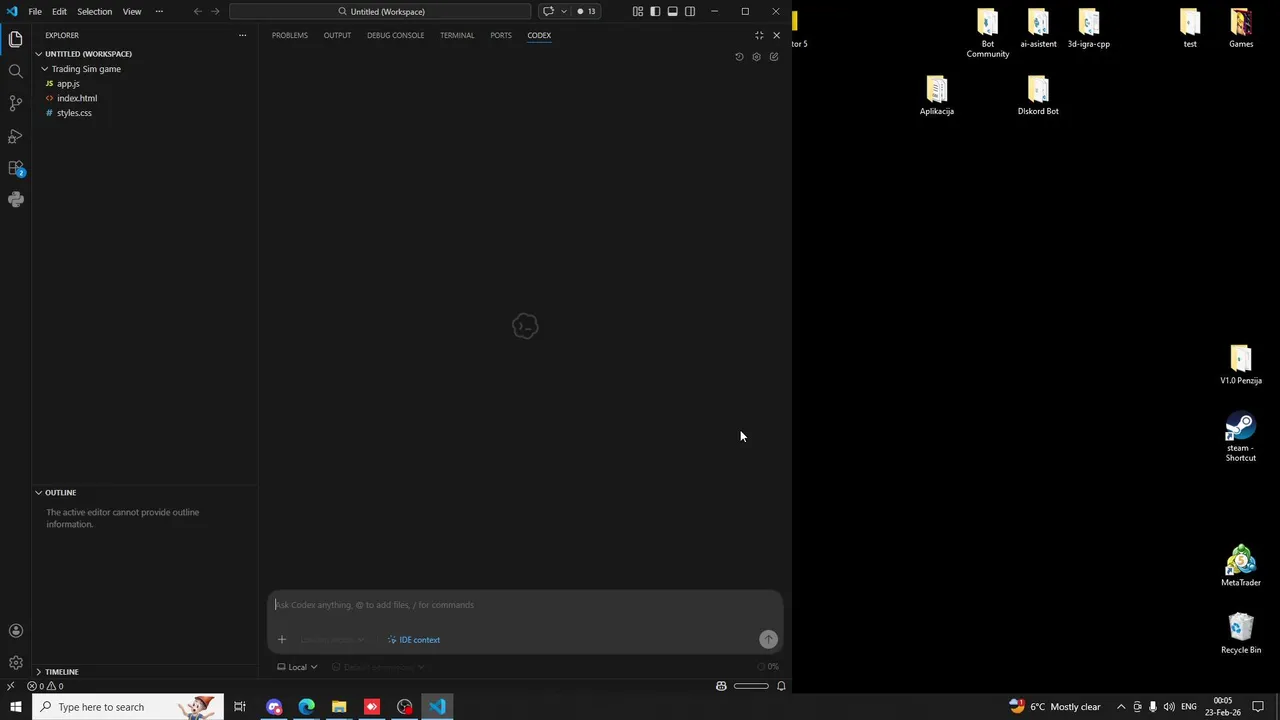The width and height of the screenshot is (1280, 720).
Task: Open Task View in the taskbar
Action: click(x=240, y=707)
